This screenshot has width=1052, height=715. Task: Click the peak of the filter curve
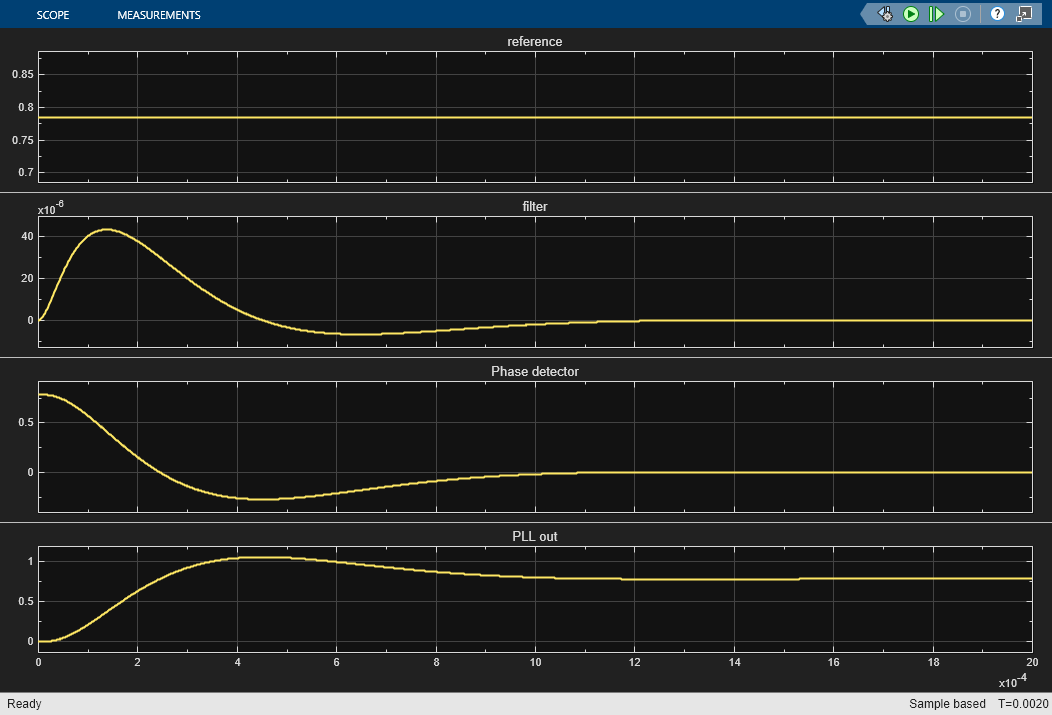[x=106, y=229]
